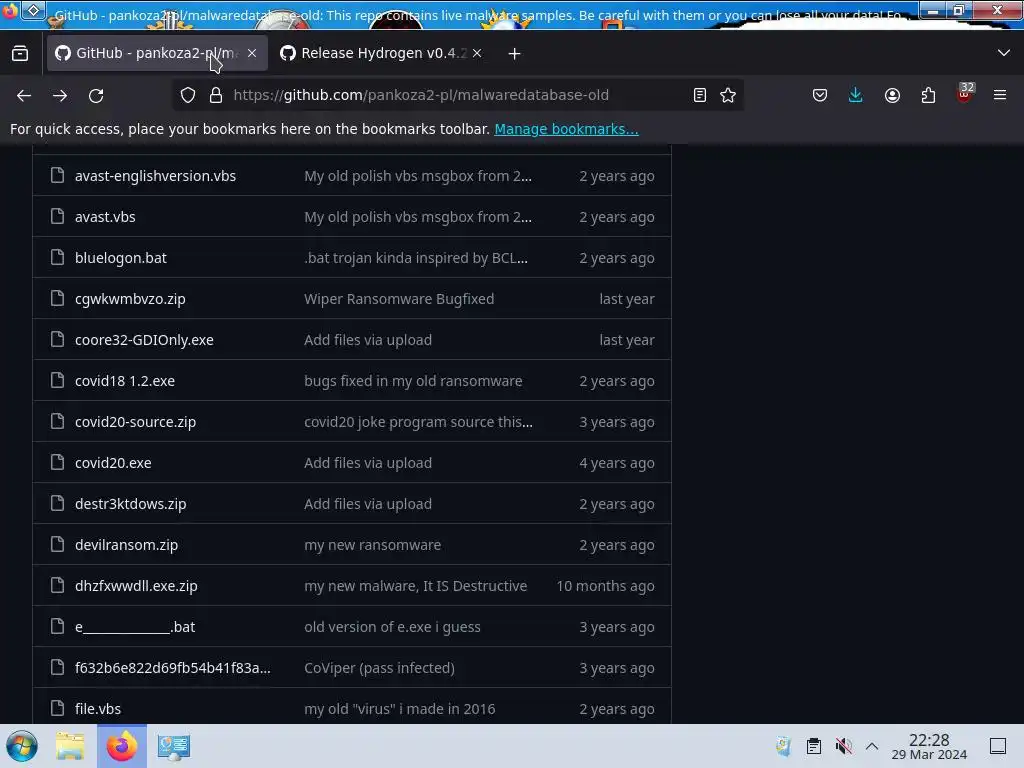
Task: Open the Firefox account icon
Action: click(x=892, y=95)
